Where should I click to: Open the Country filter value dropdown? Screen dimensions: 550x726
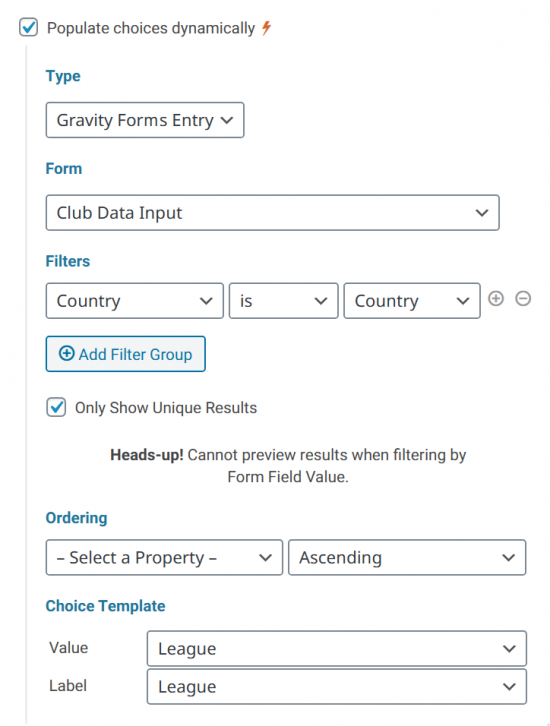point(412,300)
